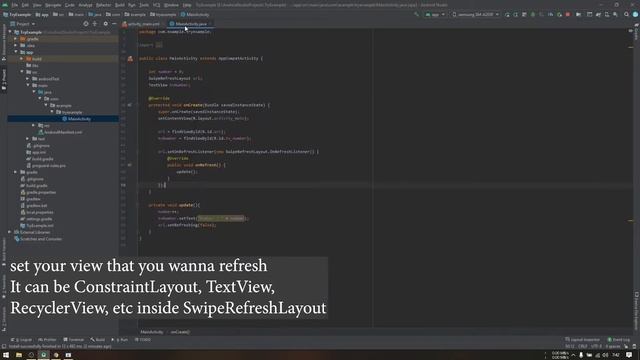640x360 pixels.
Task: Open the File menu
Action: (x=15, y=5)
